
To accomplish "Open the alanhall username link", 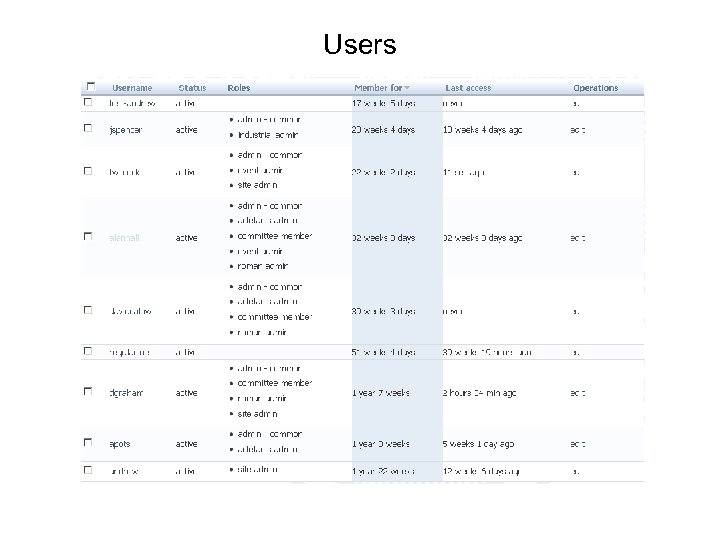I will click(x=127, y=238).
